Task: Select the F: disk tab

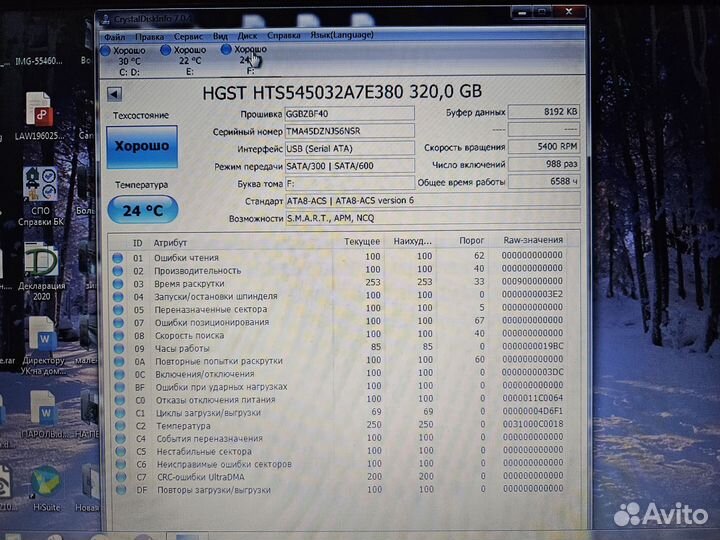Action: 245,60
